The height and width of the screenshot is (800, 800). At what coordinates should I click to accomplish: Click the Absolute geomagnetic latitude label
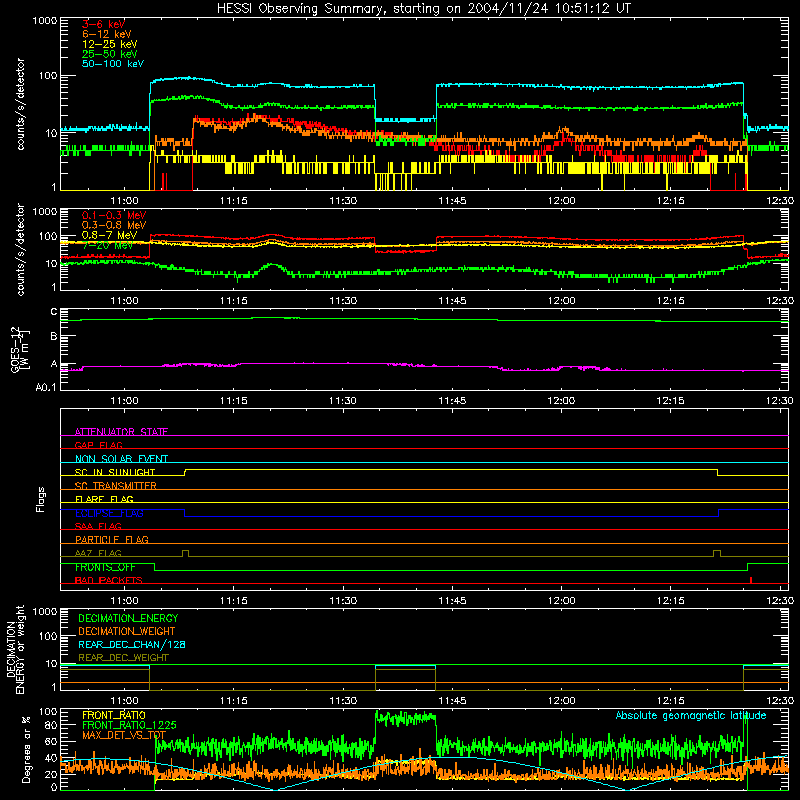click(x=691, y=715)
